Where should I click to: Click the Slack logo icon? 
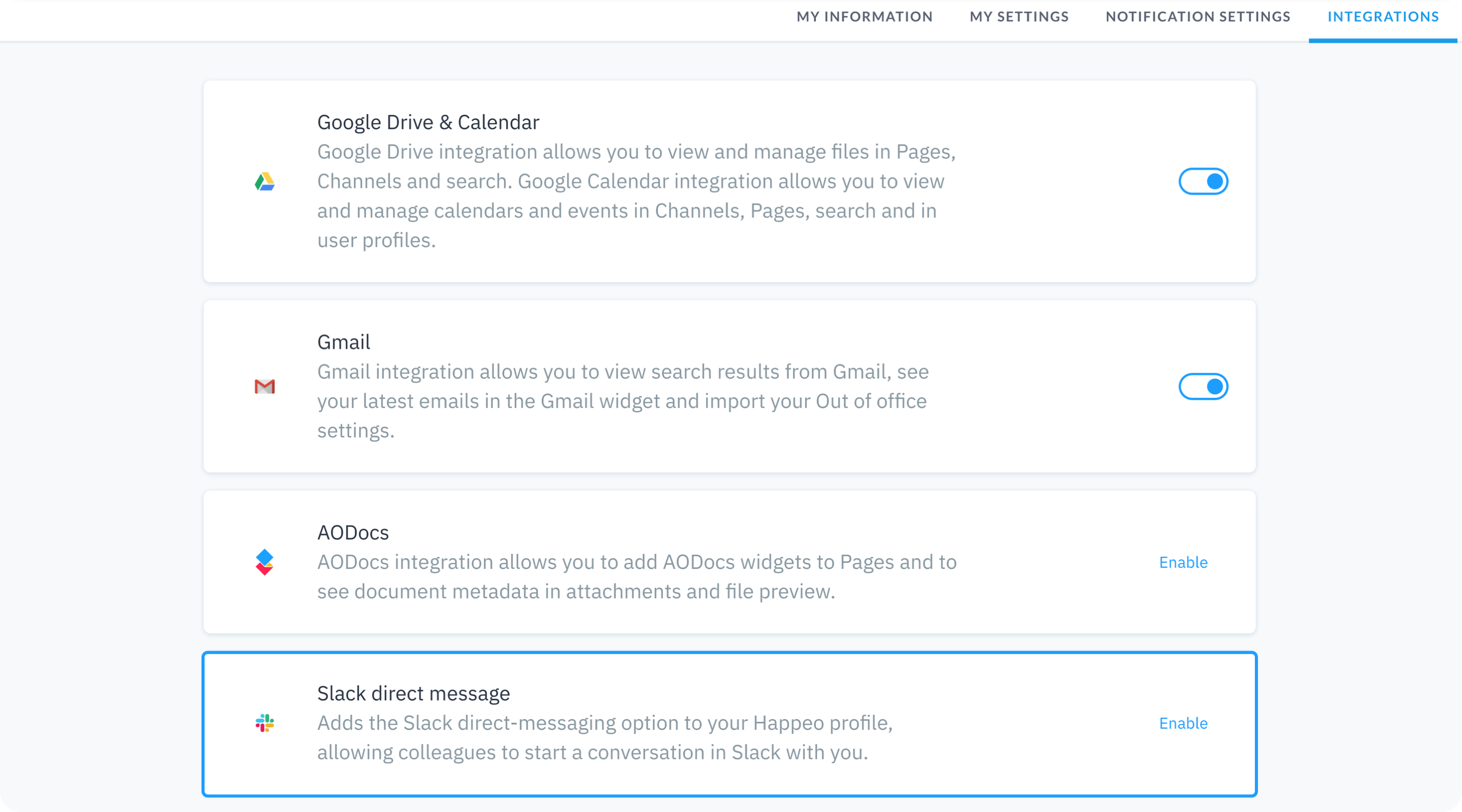(x=264, y=723)
